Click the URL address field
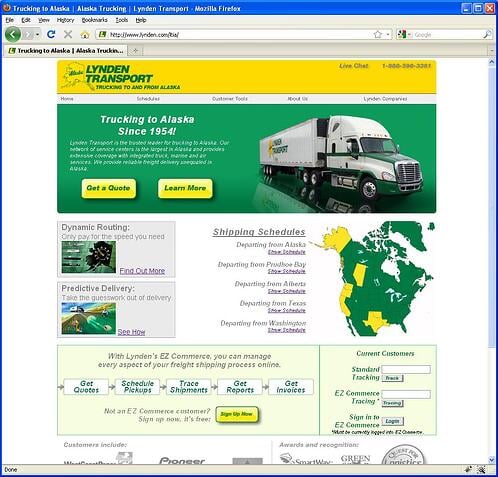The height and width of the screenshot is (477, 498). [x=240, y=34]
